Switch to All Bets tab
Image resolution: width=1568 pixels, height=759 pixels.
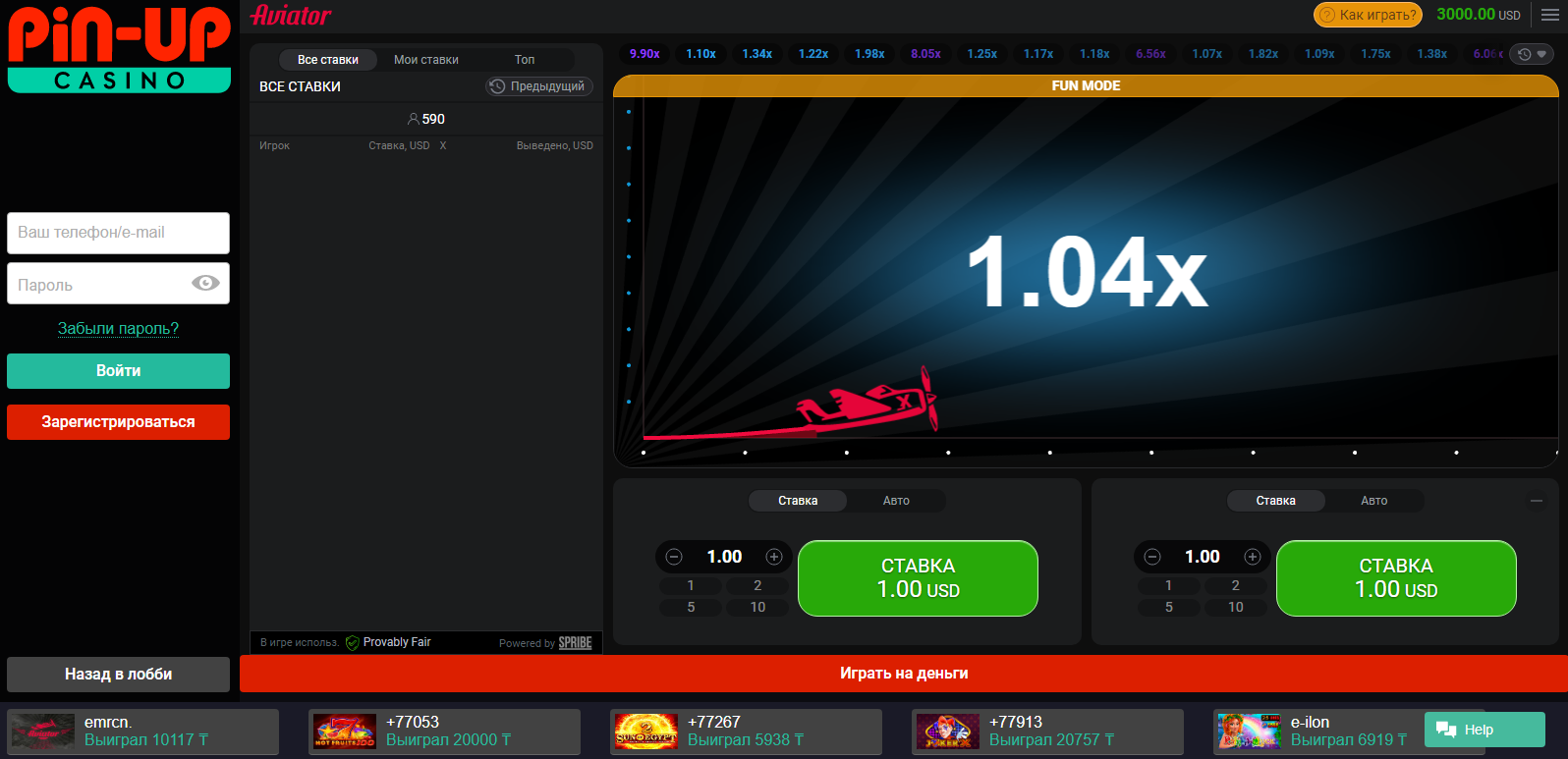[328, 60]
